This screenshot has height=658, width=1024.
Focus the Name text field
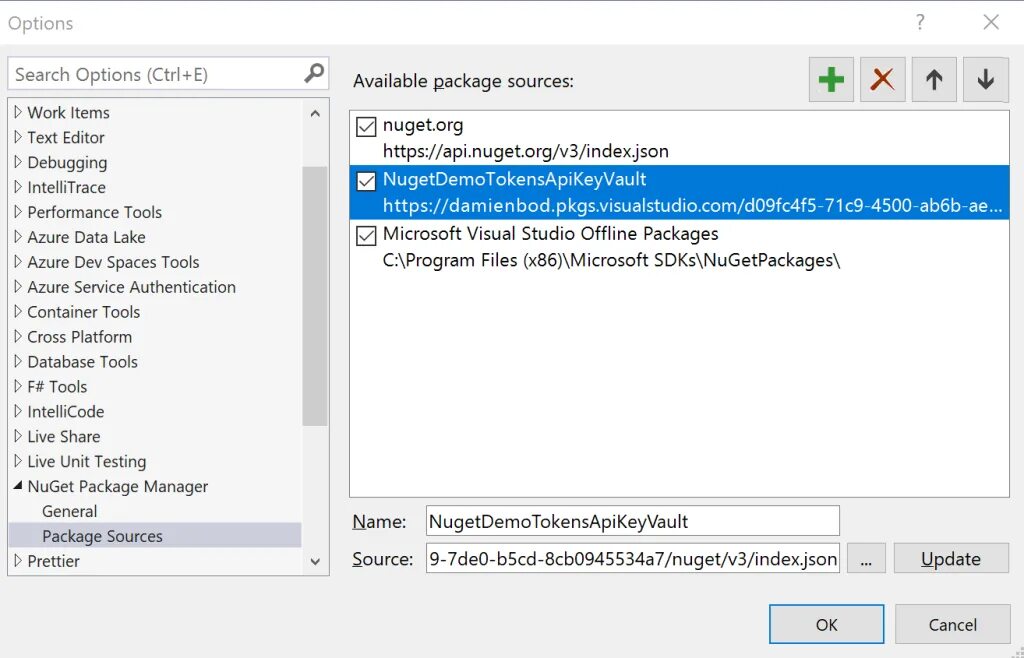(x=632, y=521)
